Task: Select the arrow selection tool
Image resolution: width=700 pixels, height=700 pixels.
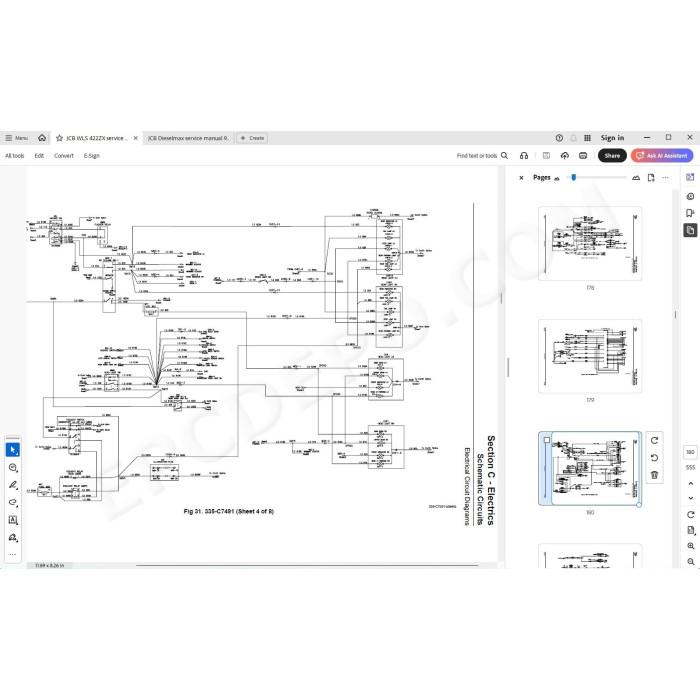Action: 12,450
